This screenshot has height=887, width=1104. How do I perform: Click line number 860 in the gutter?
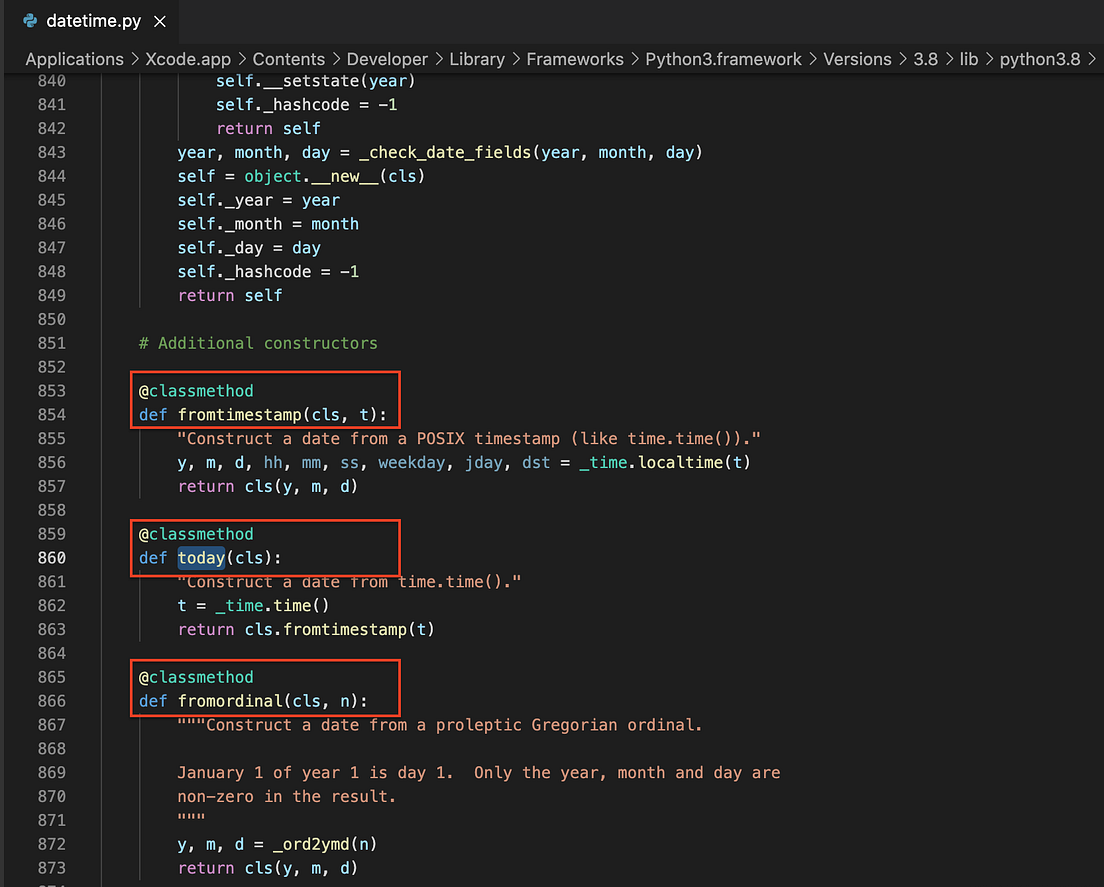click(52, 558)
